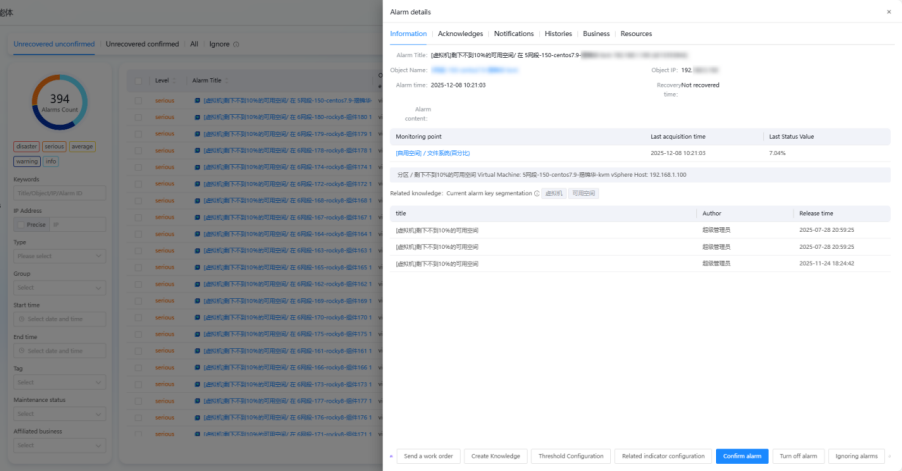Open the Histories tab
Image resolution: width=902 pixels, height=471 pixels.
point(558,34)
